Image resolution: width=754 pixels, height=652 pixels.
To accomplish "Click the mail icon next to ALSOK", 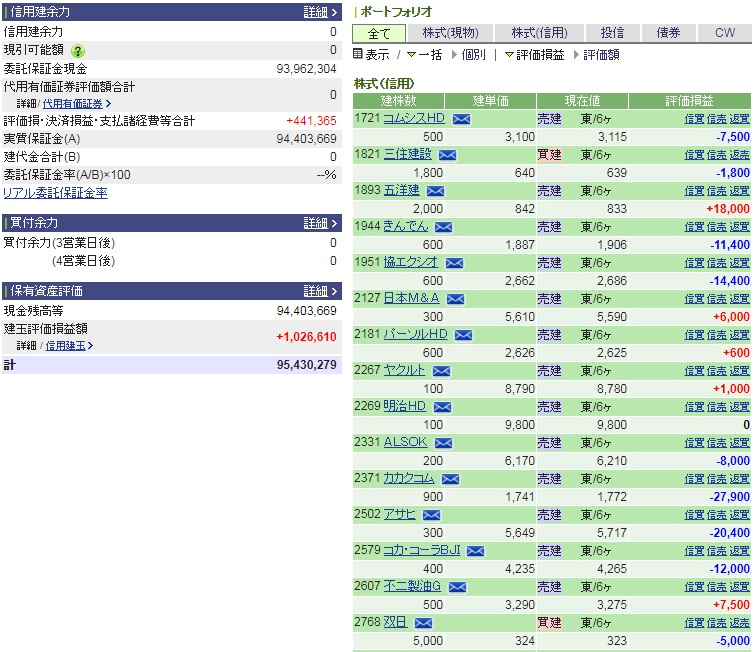I will 443,443.
